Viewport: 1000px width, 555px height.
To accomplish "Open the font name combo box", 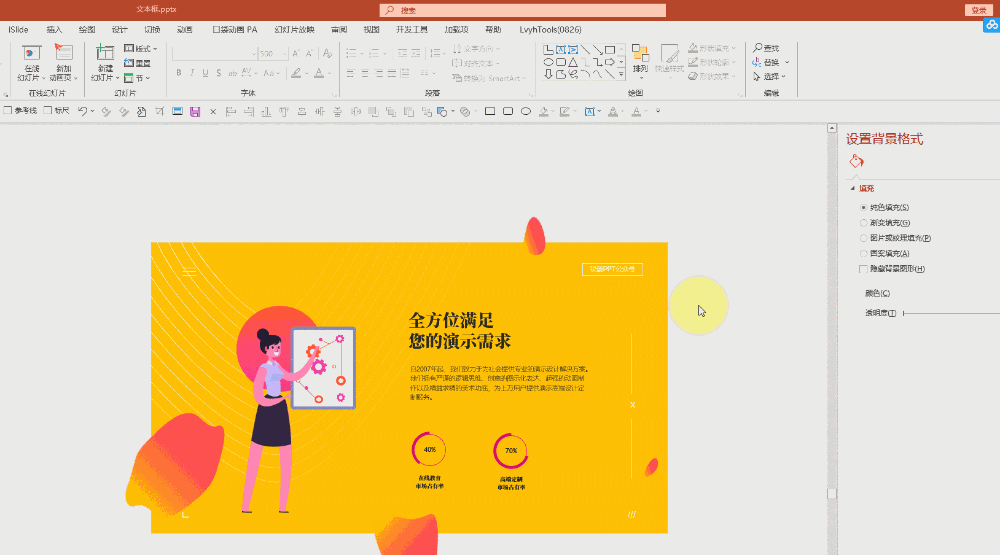I will pyautogui.click(x=214, y=54).
